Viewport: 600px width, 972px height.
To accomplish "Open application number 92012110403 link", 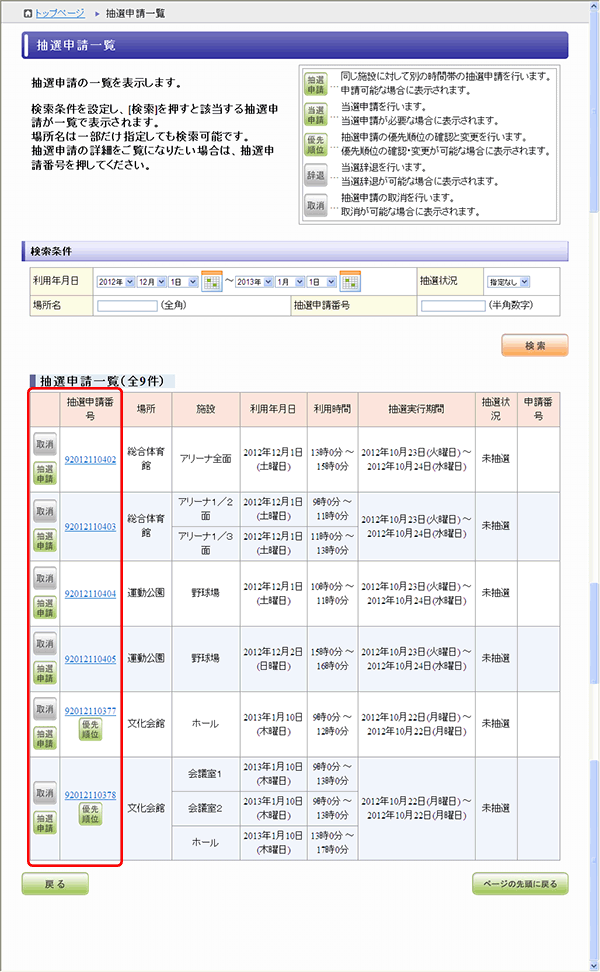I will [90, 526].
